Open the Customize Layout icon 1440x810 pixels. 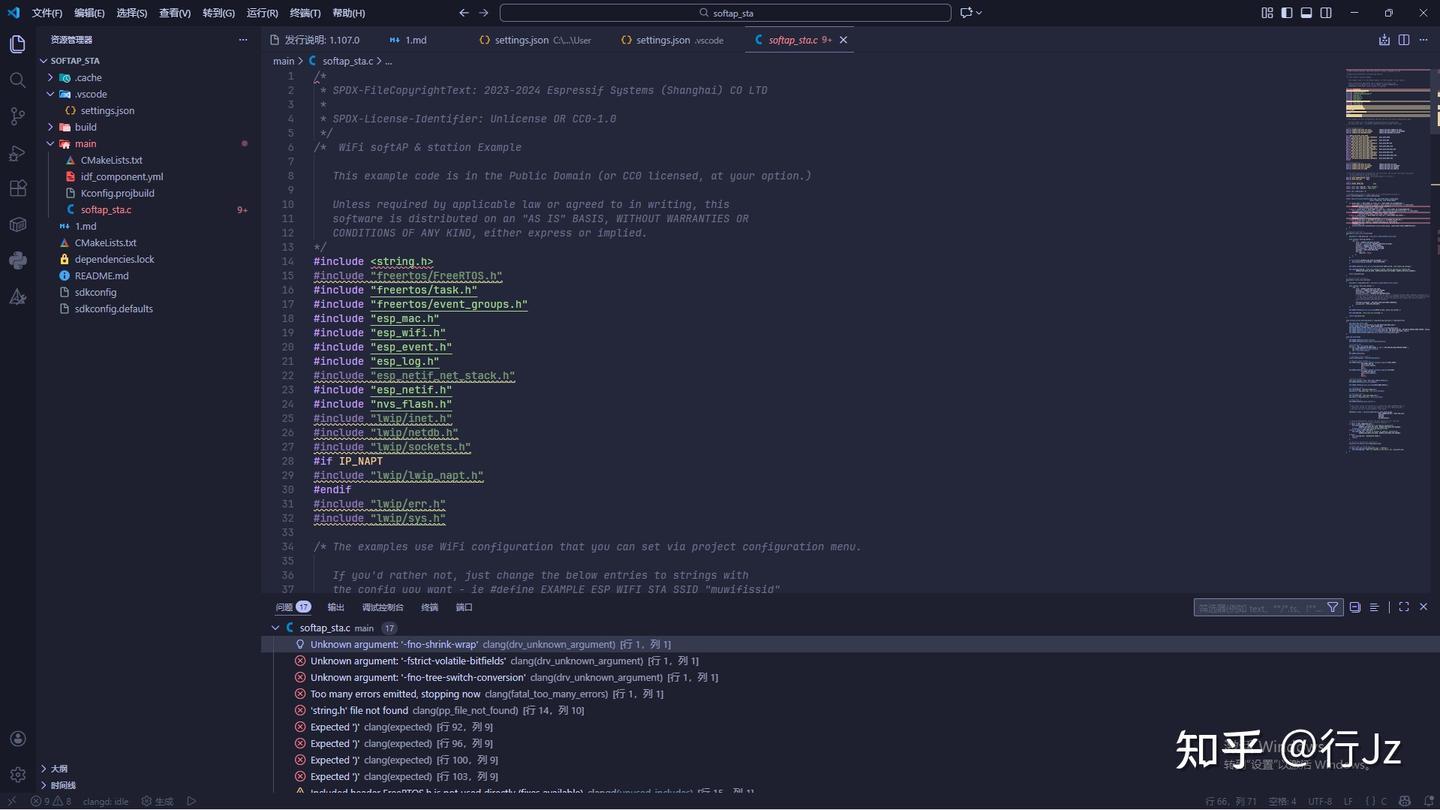point(1268,13)
